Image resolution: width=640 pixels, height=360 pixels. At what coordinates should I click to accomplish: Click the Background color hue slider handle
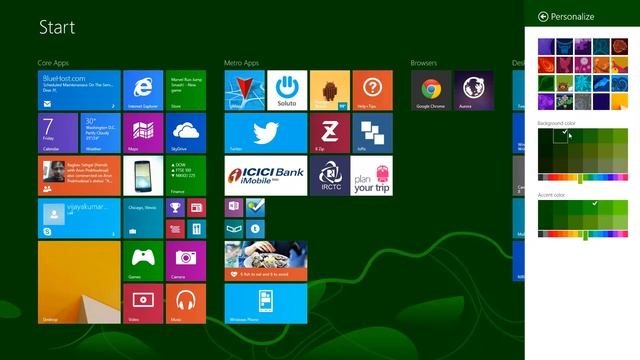click(580, 178)
